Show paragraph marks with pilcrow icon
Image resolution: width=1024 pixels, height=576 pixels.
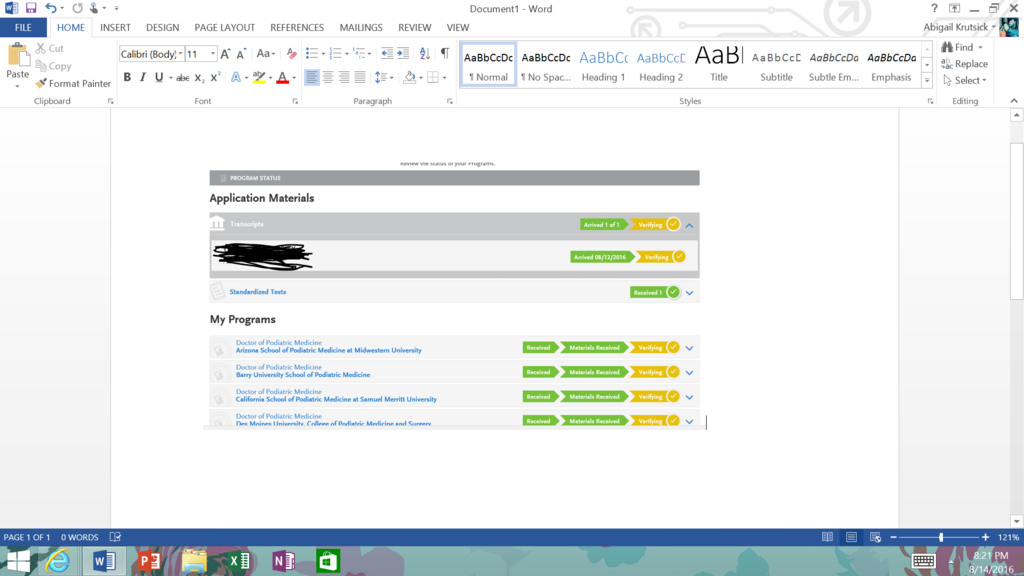(445, 53)
